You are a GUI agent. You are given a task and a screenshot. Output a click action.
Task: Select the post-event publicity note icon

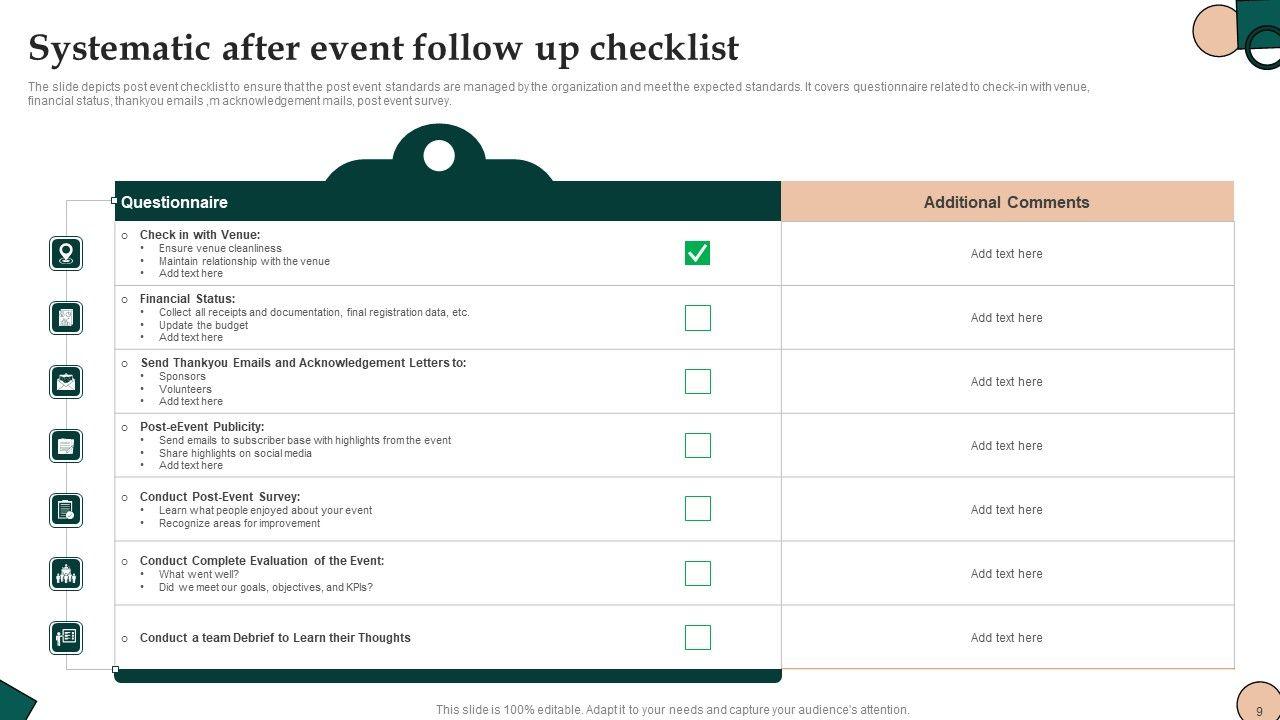click(66, 446)
